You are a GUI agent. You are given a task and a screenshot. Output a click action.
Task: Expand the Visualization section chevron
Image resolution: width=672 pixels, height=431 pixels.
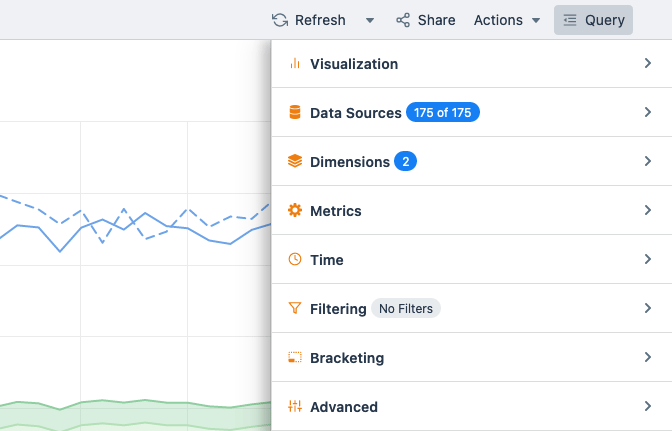648,64
